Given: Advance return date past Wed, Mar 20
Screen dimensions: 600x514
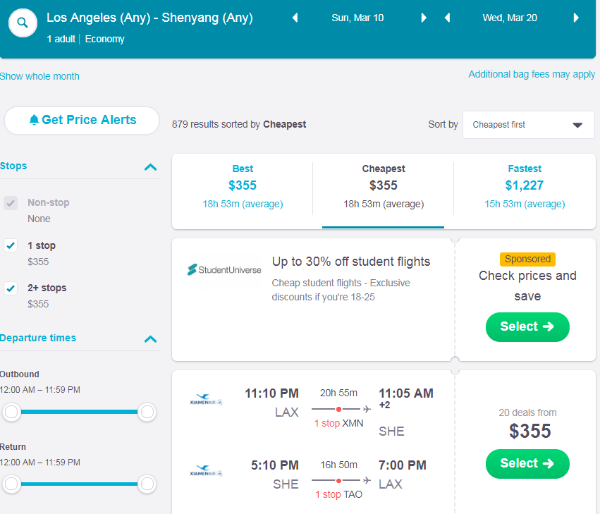Looking at the screenshot, I should click(x=576, y=18).
